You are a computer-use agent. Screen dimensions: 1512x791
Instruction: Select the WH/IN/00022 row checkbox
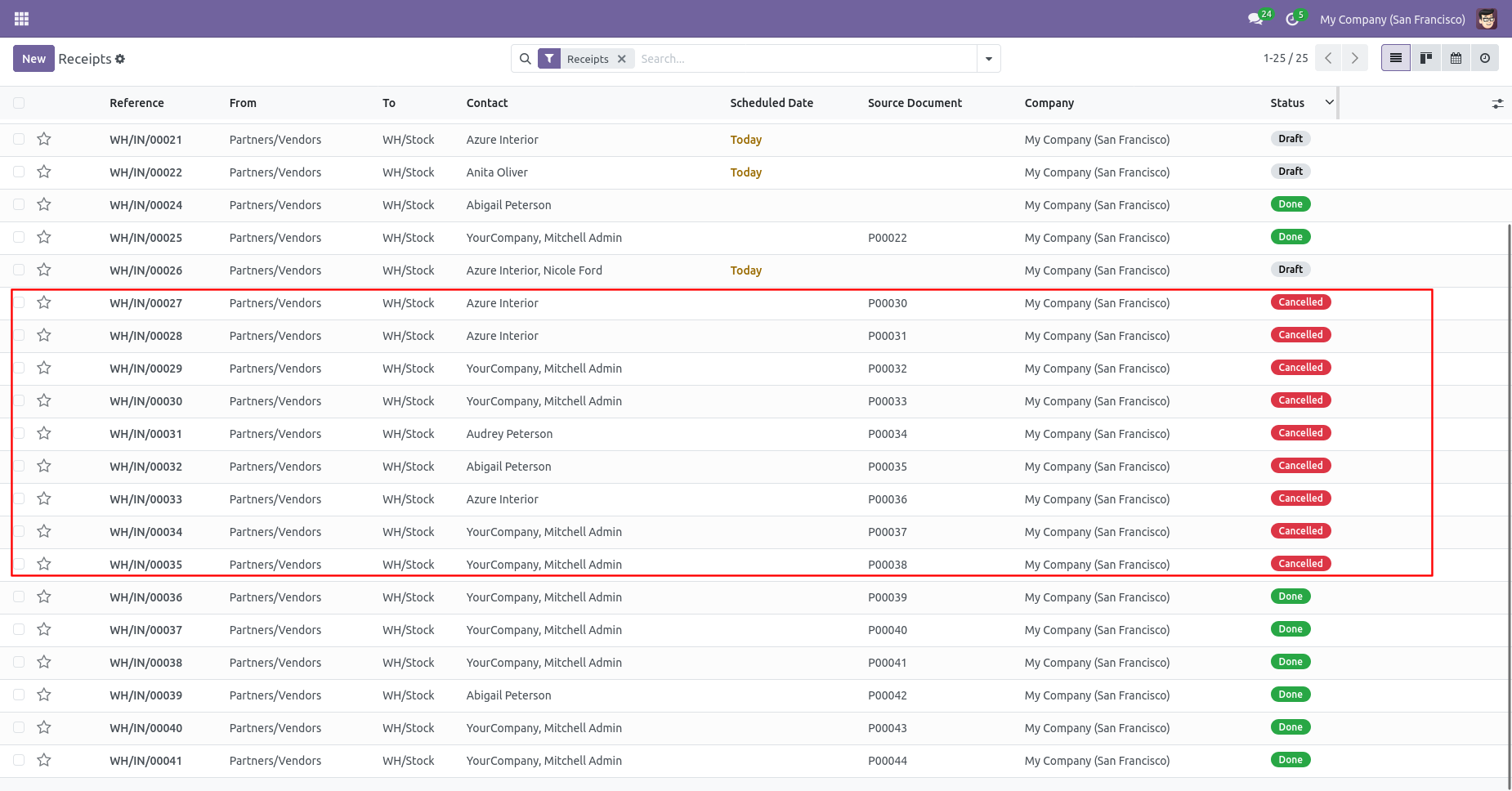[19, 172]
